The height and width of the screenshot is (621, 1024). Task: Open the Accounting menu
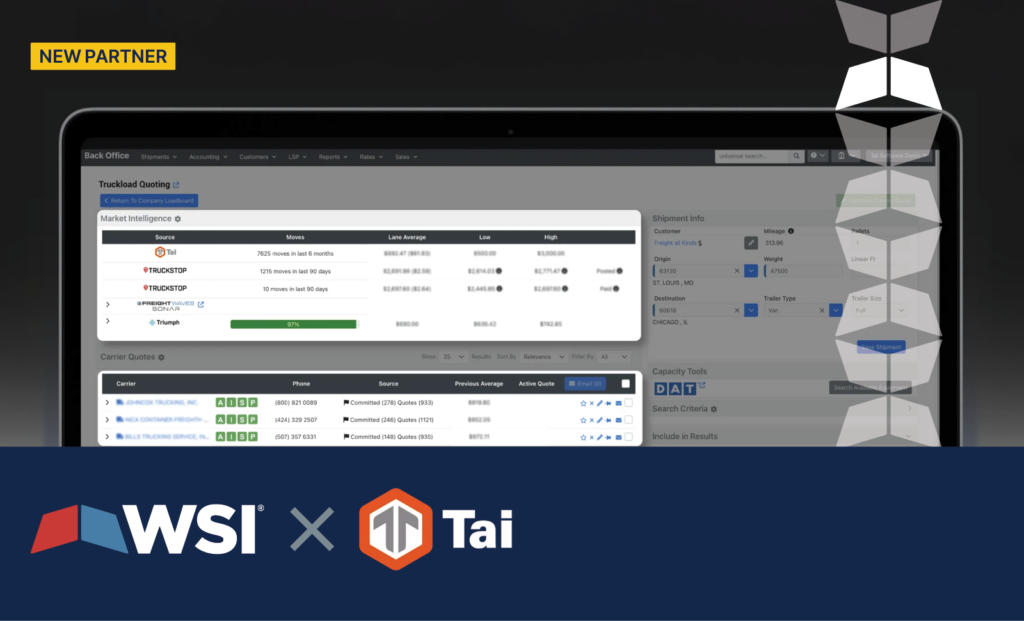point(204,157)
